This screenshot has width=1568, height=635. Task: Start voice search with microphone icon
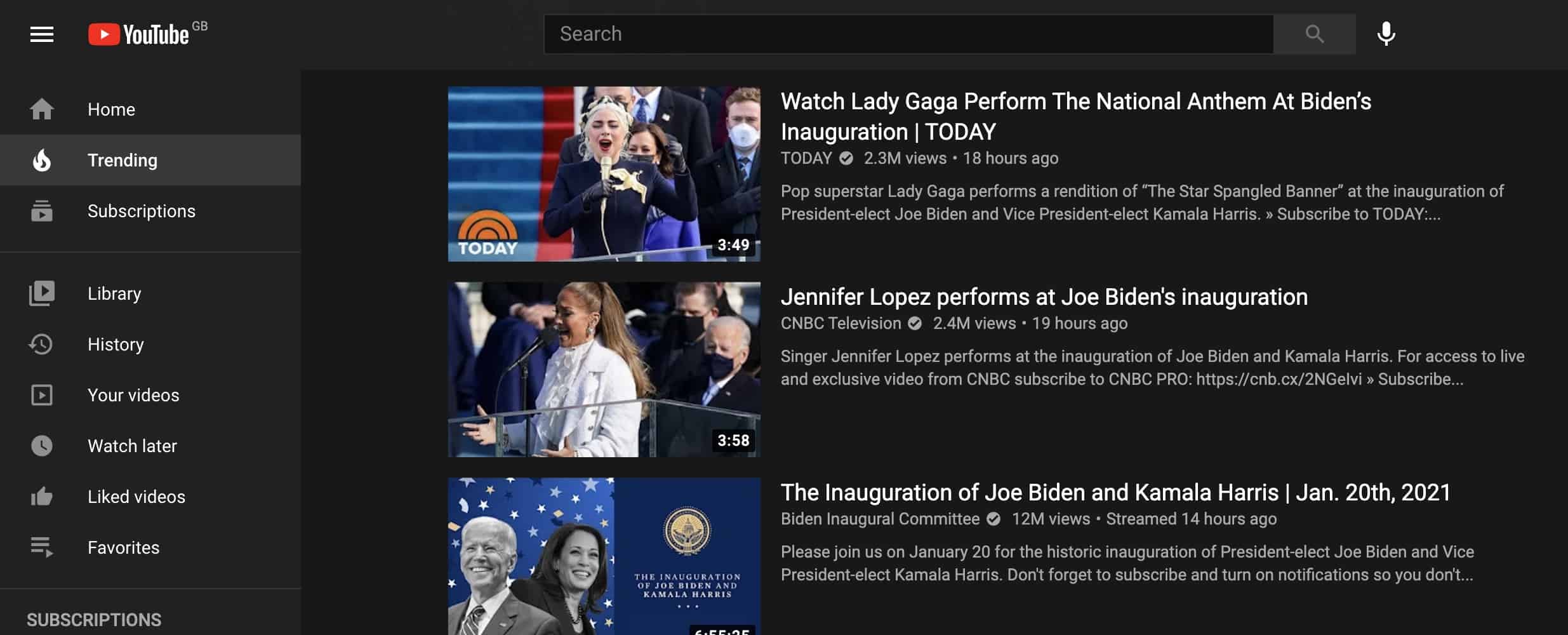(x=1386, y=34)
